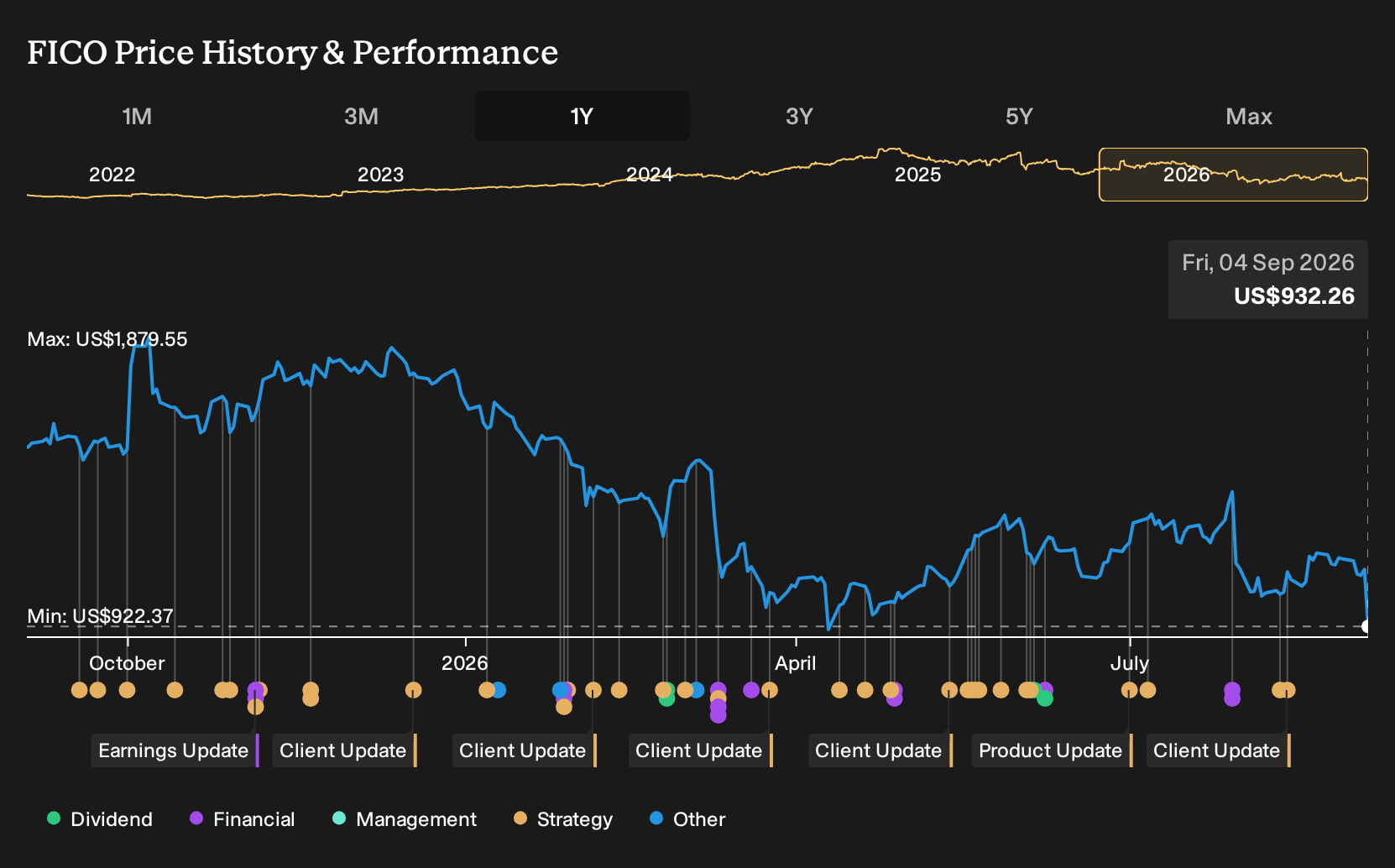Toggle the Strategy legend filter
1395x868 pixels.
(563, 819)
